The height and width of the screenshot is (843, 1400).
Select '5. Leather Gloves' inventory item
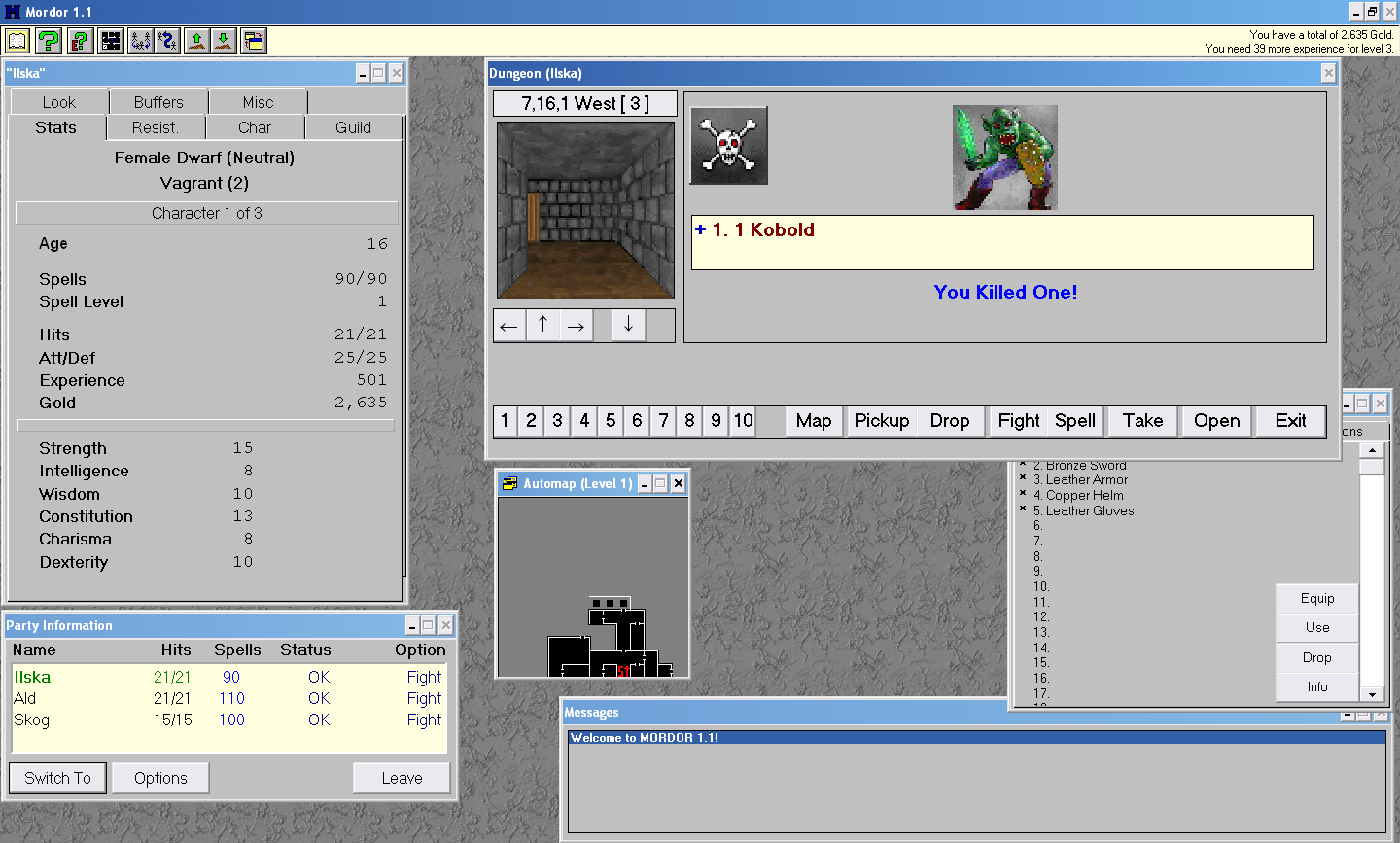(x=1083, y=510)
